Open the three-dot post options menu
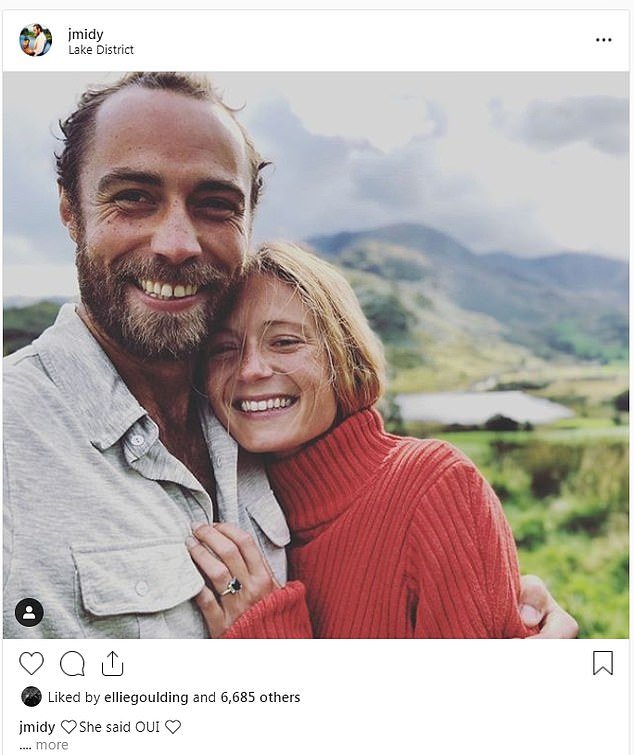 (x=604, y=40)
